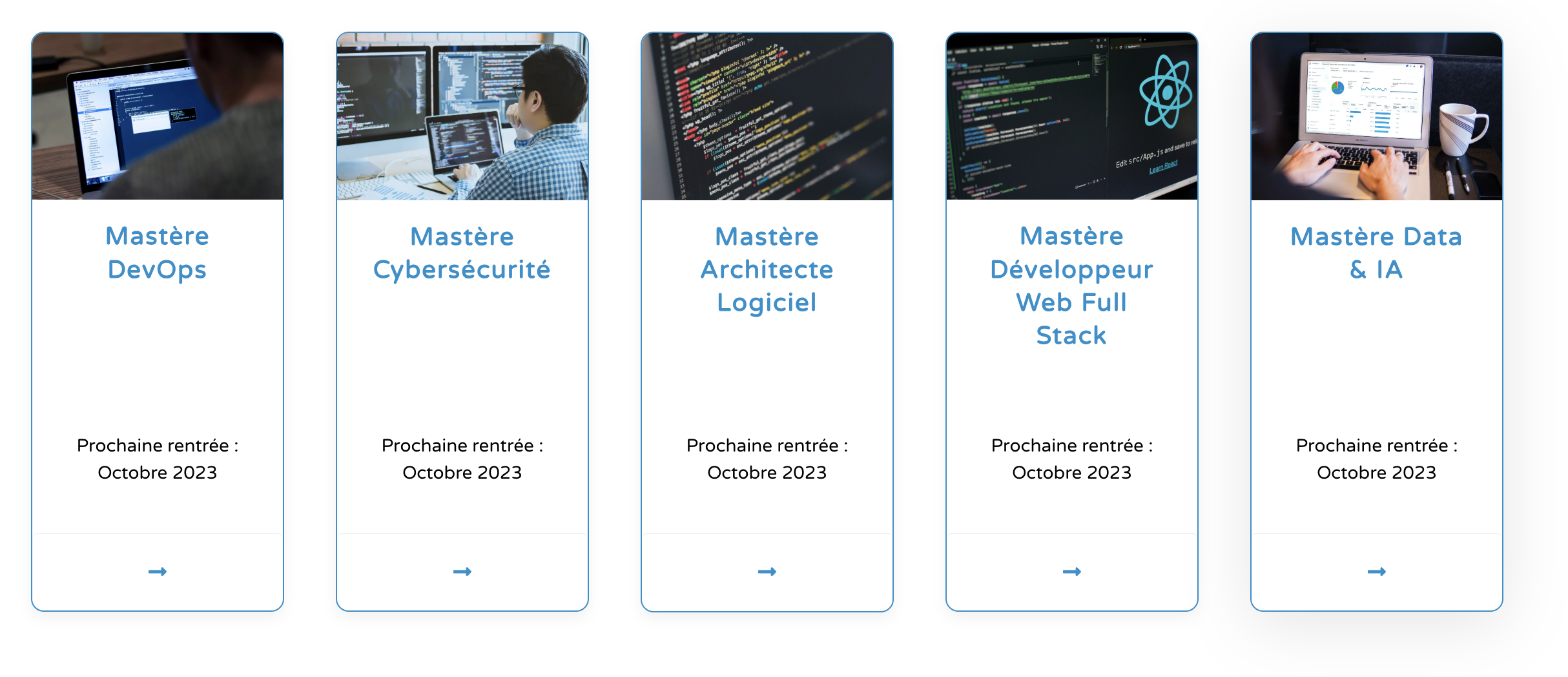Open the Mastère Data & IA title link
The width and height of the screenshot is (1568, 677).
tap(1377, 253)
